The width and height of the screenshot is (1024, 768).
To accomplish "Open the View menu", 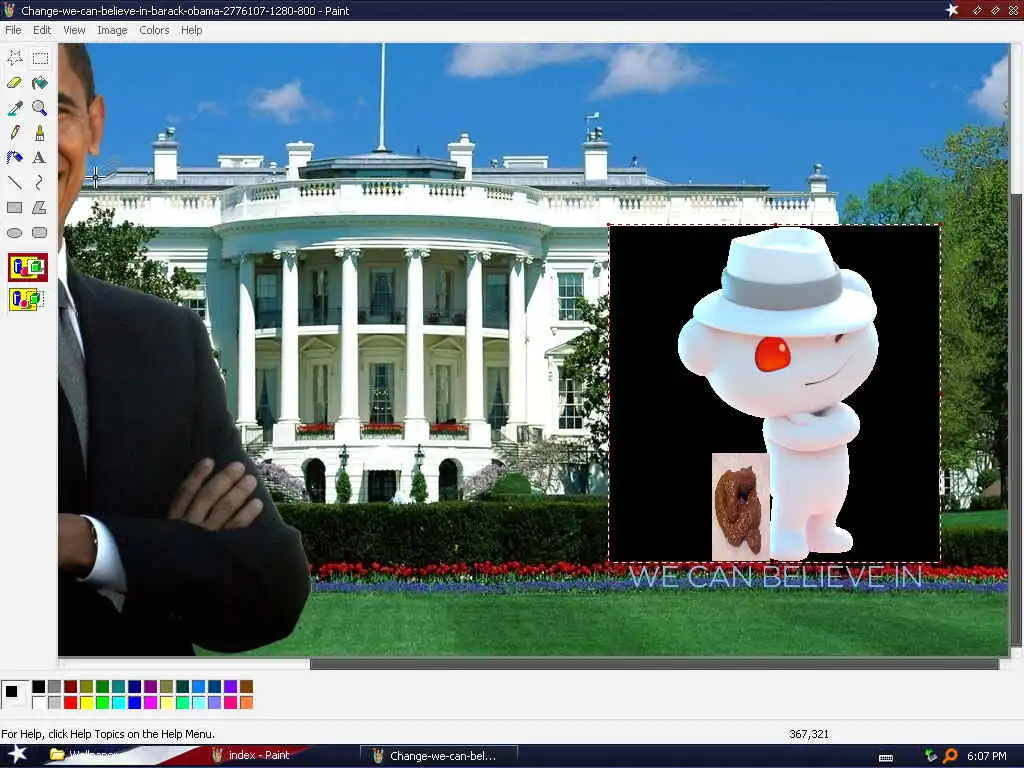I will (74, 30).
